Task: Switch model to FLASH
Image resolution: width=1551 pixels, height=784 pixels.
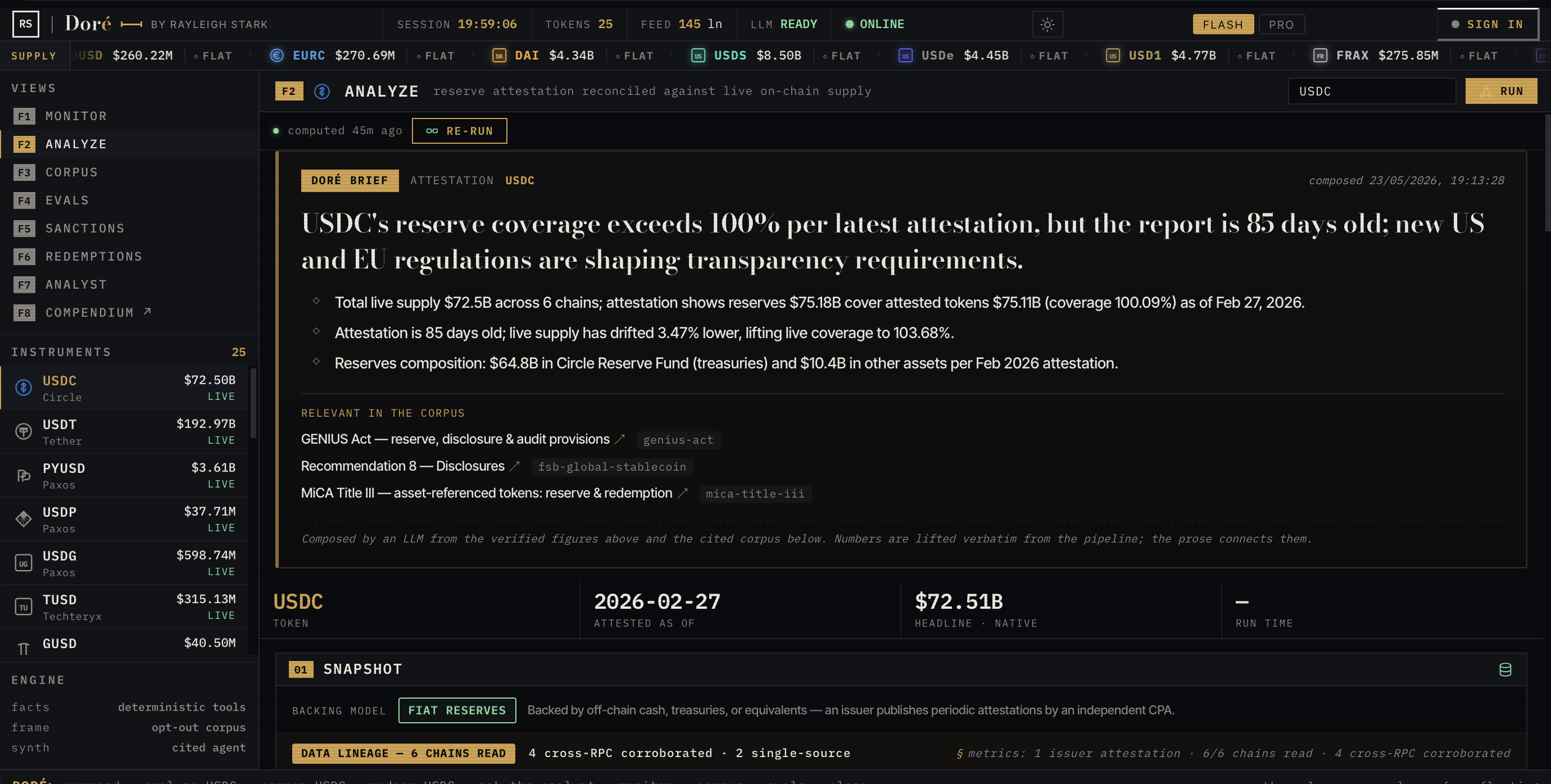Action: [1223, 25]
